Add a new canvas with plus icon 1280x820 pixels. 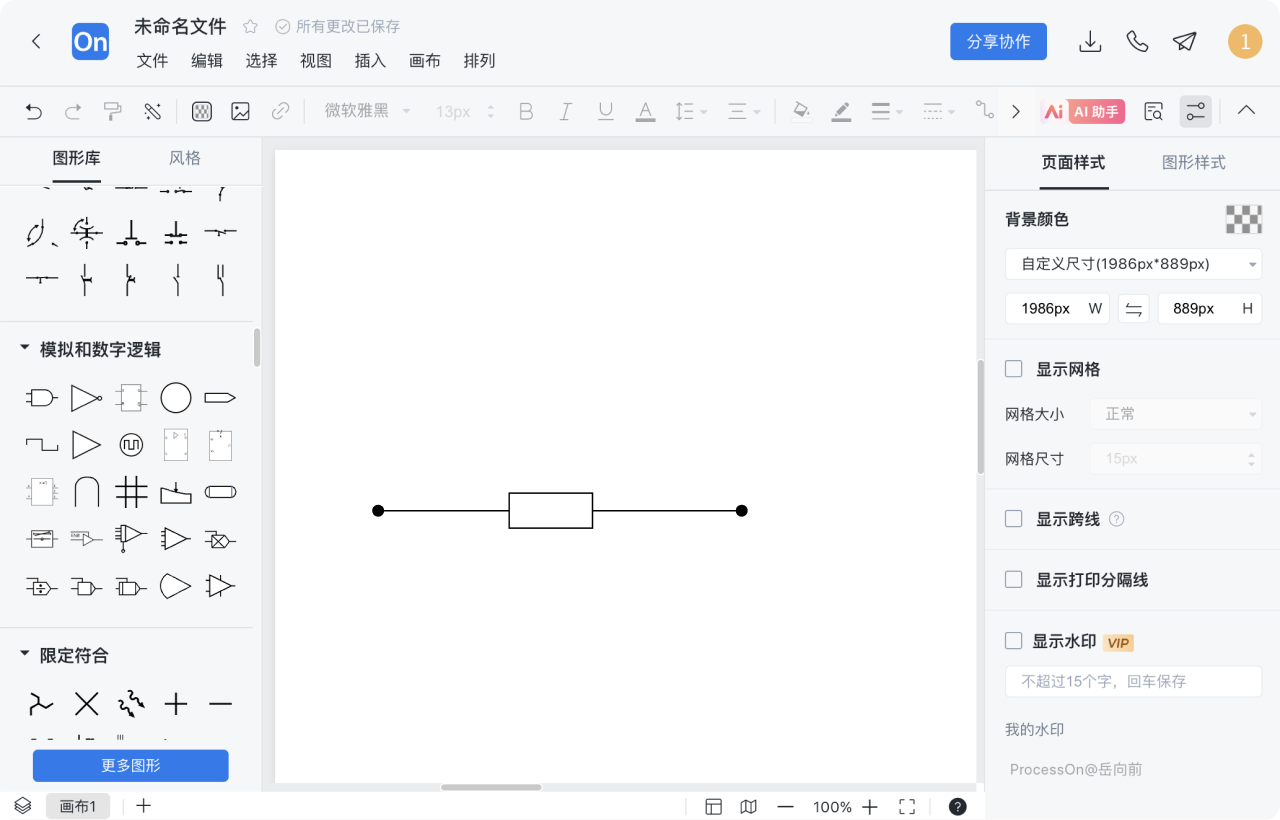pyautogui.click(x=143, y=806)
